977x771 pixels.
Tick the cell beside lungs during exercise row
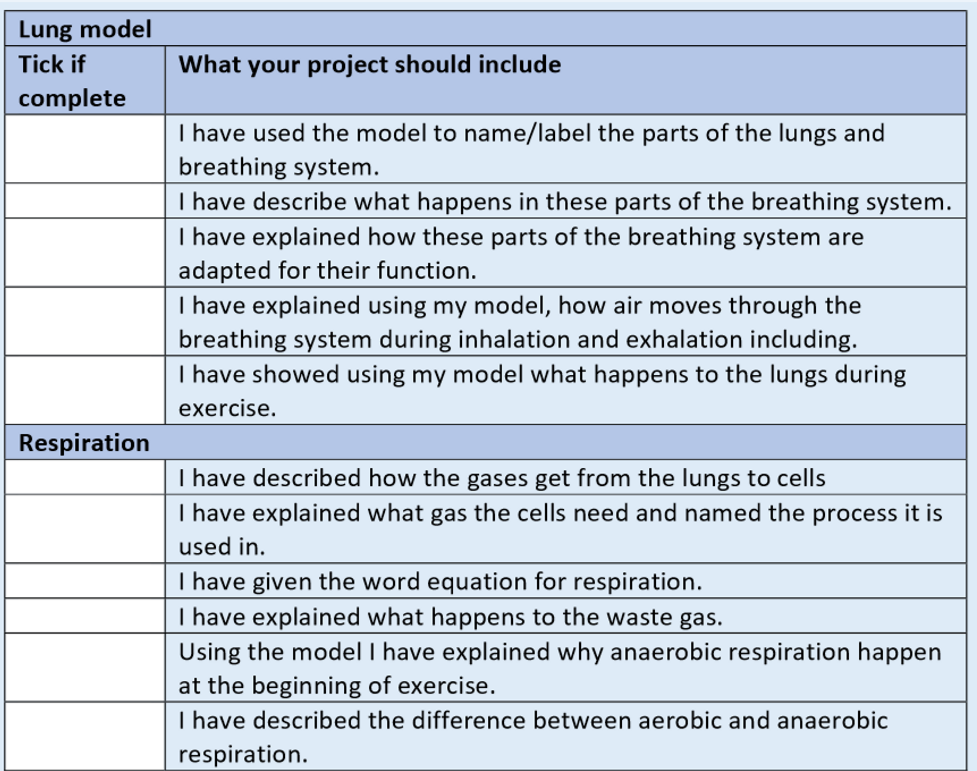click(85, 390)
